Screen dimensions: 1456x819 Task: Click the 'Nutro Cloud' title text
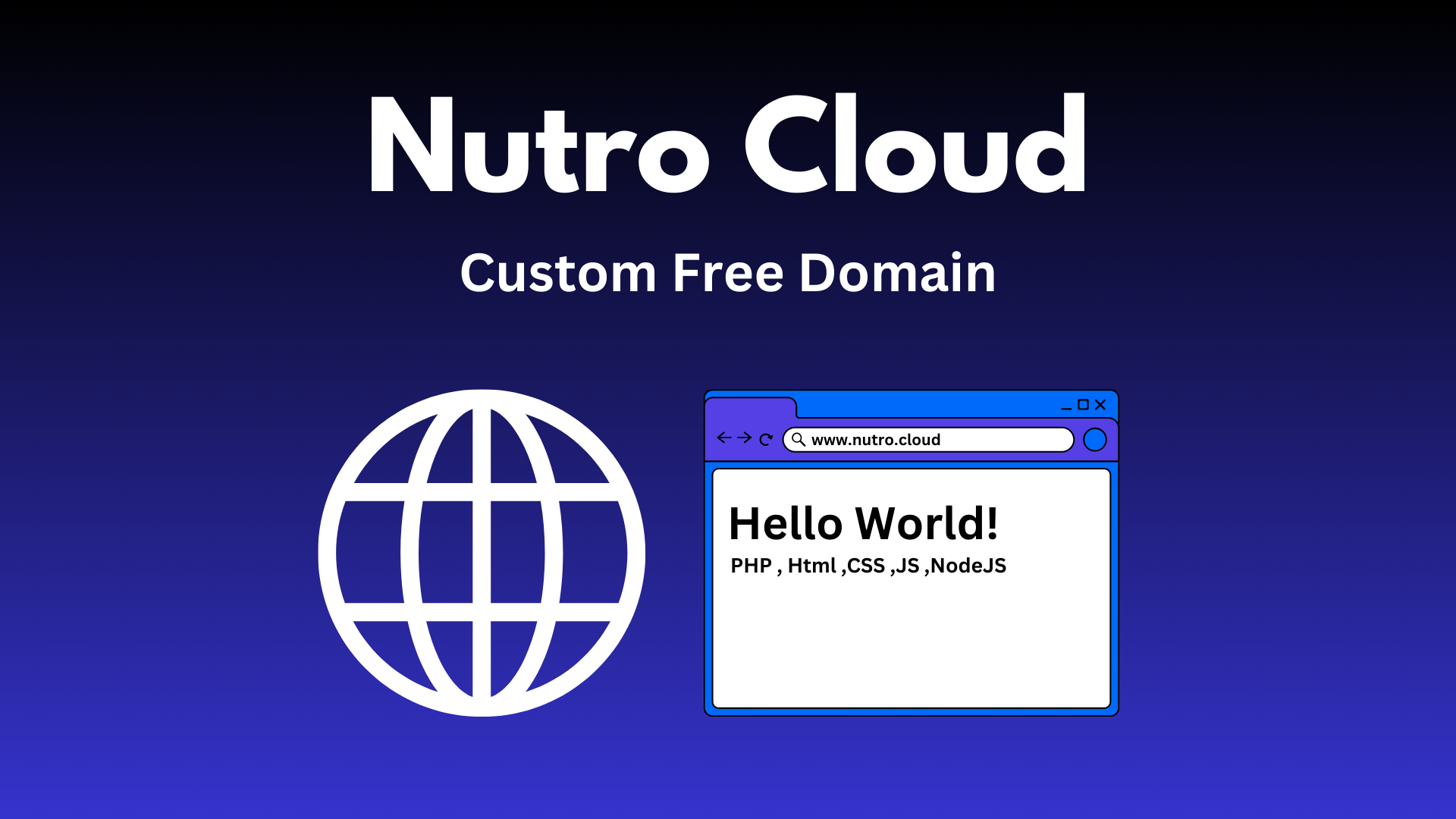[728, 144]
